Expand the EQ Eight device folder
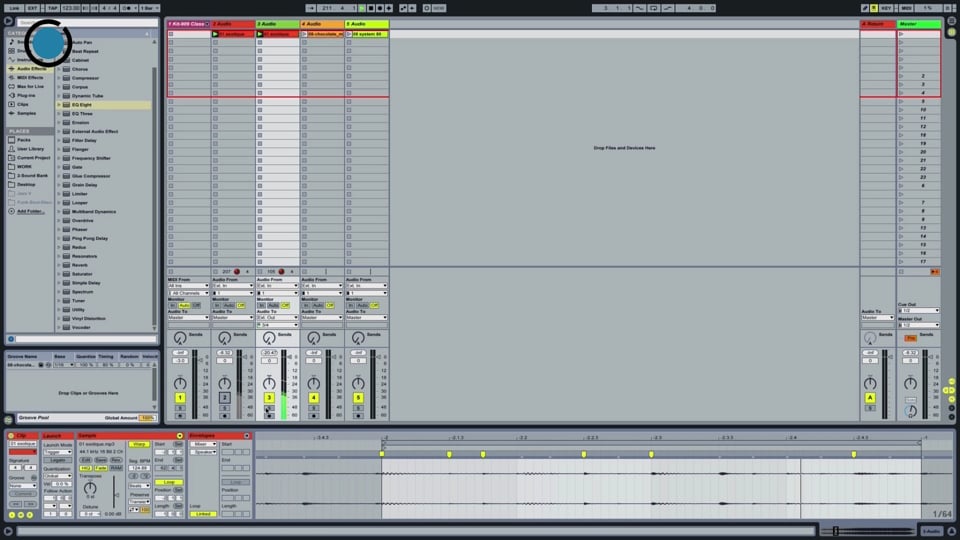This screenshot has width=960, height=540. tap(59, 105)
